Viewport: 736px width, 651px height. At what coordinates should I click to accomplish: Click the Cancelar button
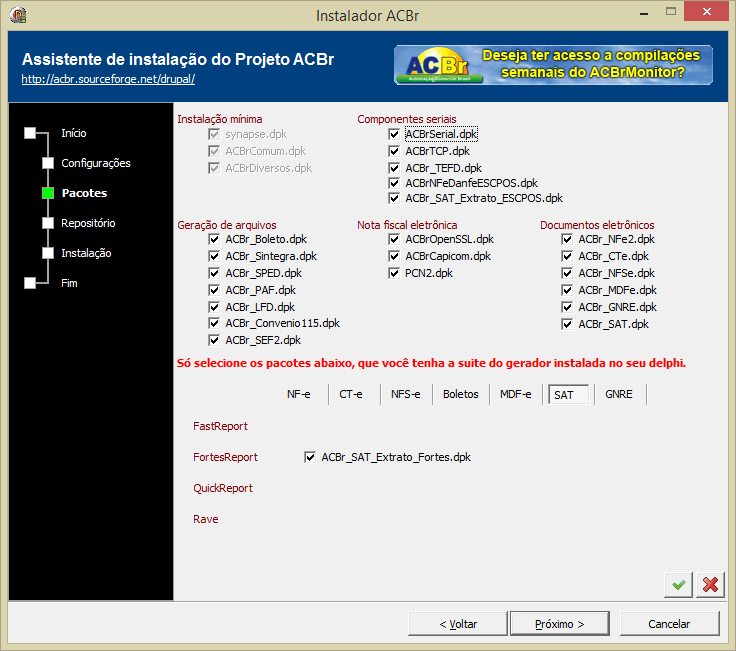669,624
